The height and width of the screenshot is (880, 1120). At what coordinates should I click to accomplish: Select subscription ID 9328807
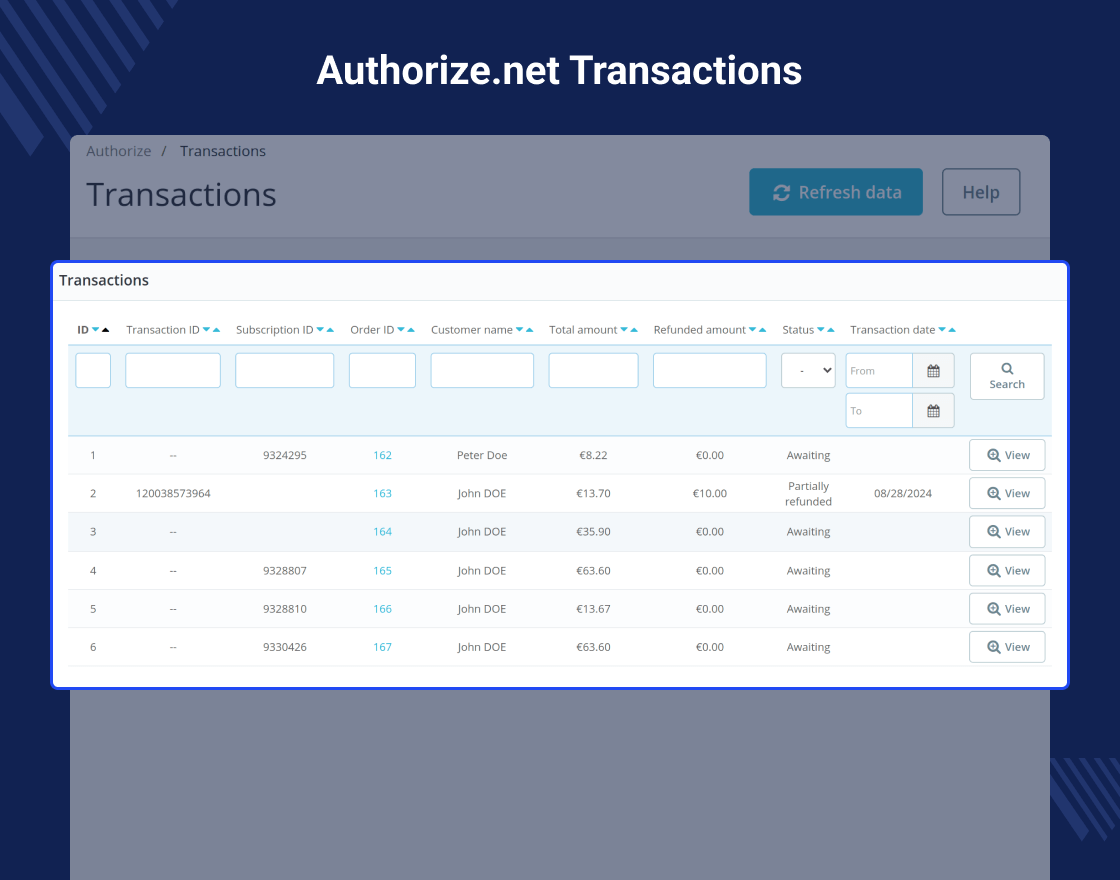[284, 571]
